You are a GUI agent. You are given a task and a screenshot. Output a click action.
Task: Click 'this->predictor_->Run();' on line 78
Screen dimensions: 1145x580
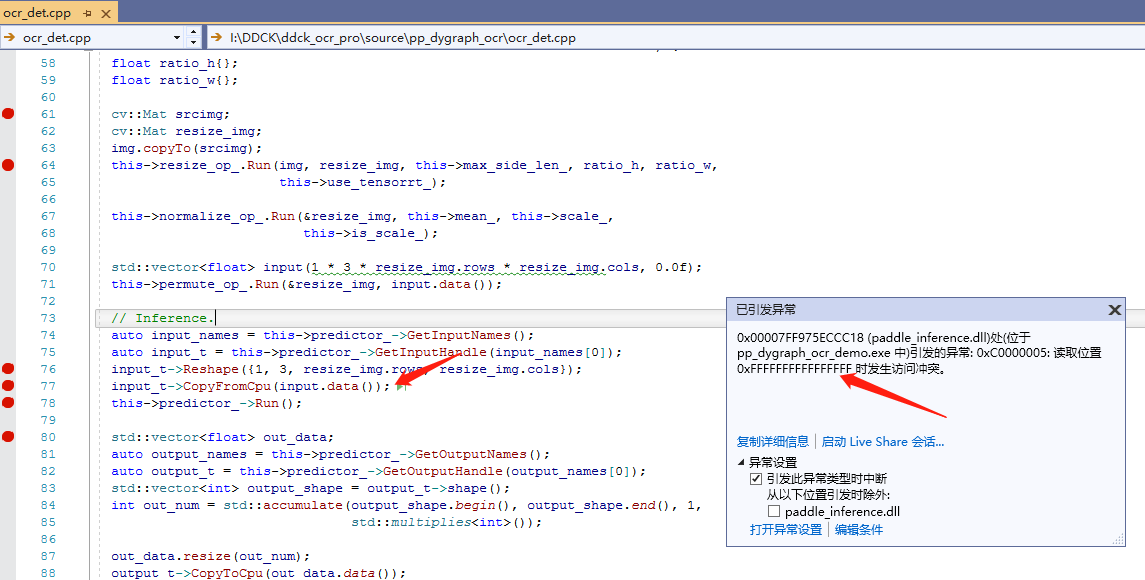coord(206,402)
